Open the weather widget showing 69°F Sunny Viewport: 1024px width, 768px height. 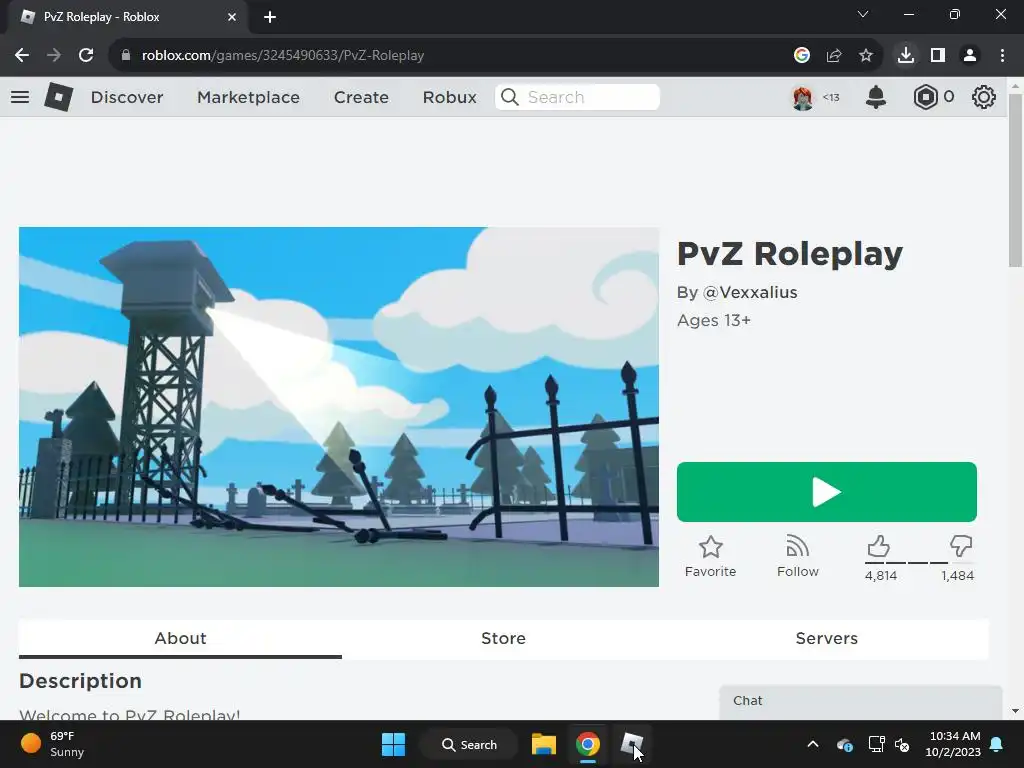click(x=52, y=744)
